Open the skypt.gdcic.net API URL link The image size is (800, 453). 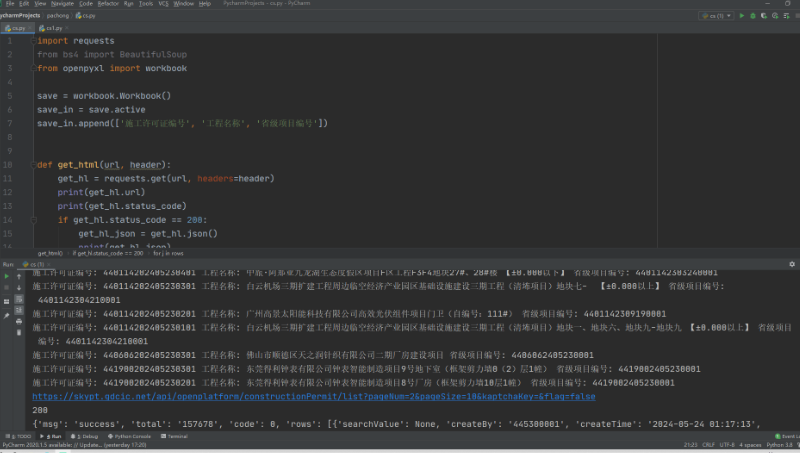[x=314, y=396]
